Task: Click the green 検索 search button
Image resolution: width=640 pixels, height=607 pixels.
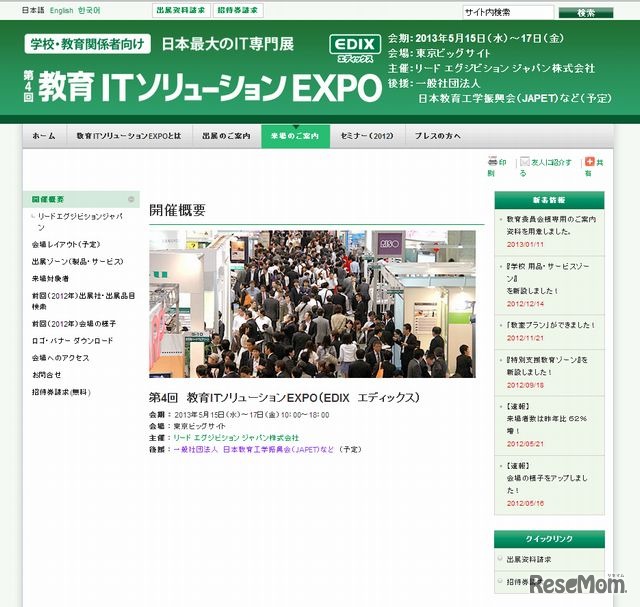Action: pos(586,13)
